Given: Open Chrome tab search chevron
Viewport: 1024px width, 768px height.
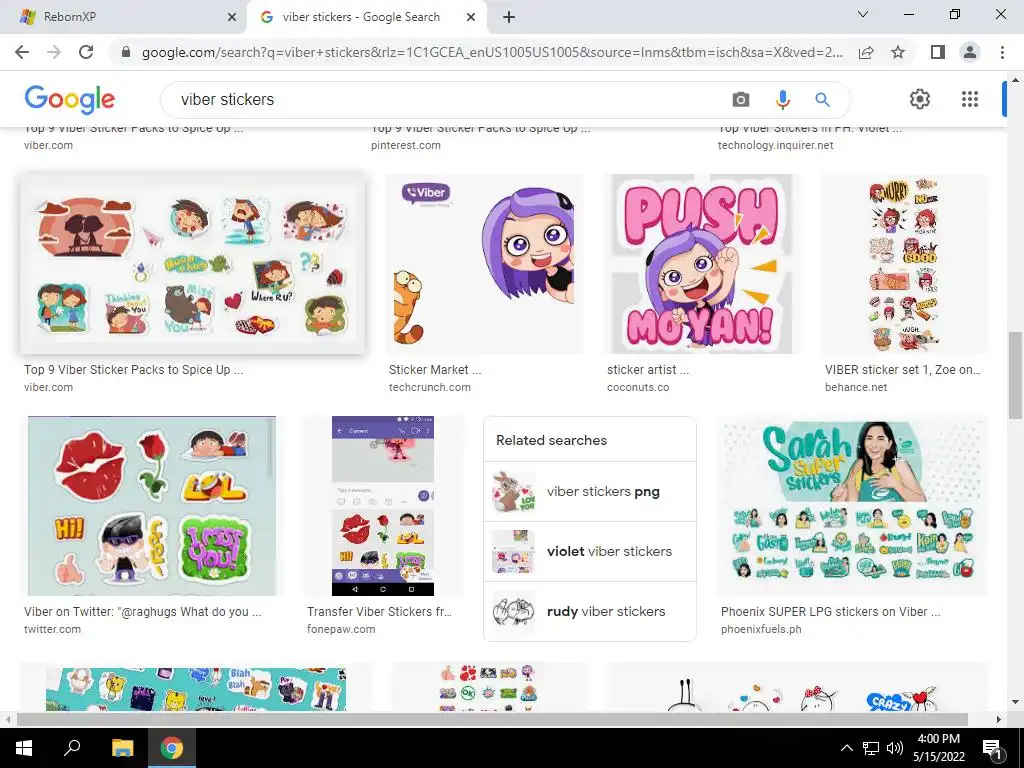Looking at the screenshot, I should pyautogui.click(x=863, y=14).
